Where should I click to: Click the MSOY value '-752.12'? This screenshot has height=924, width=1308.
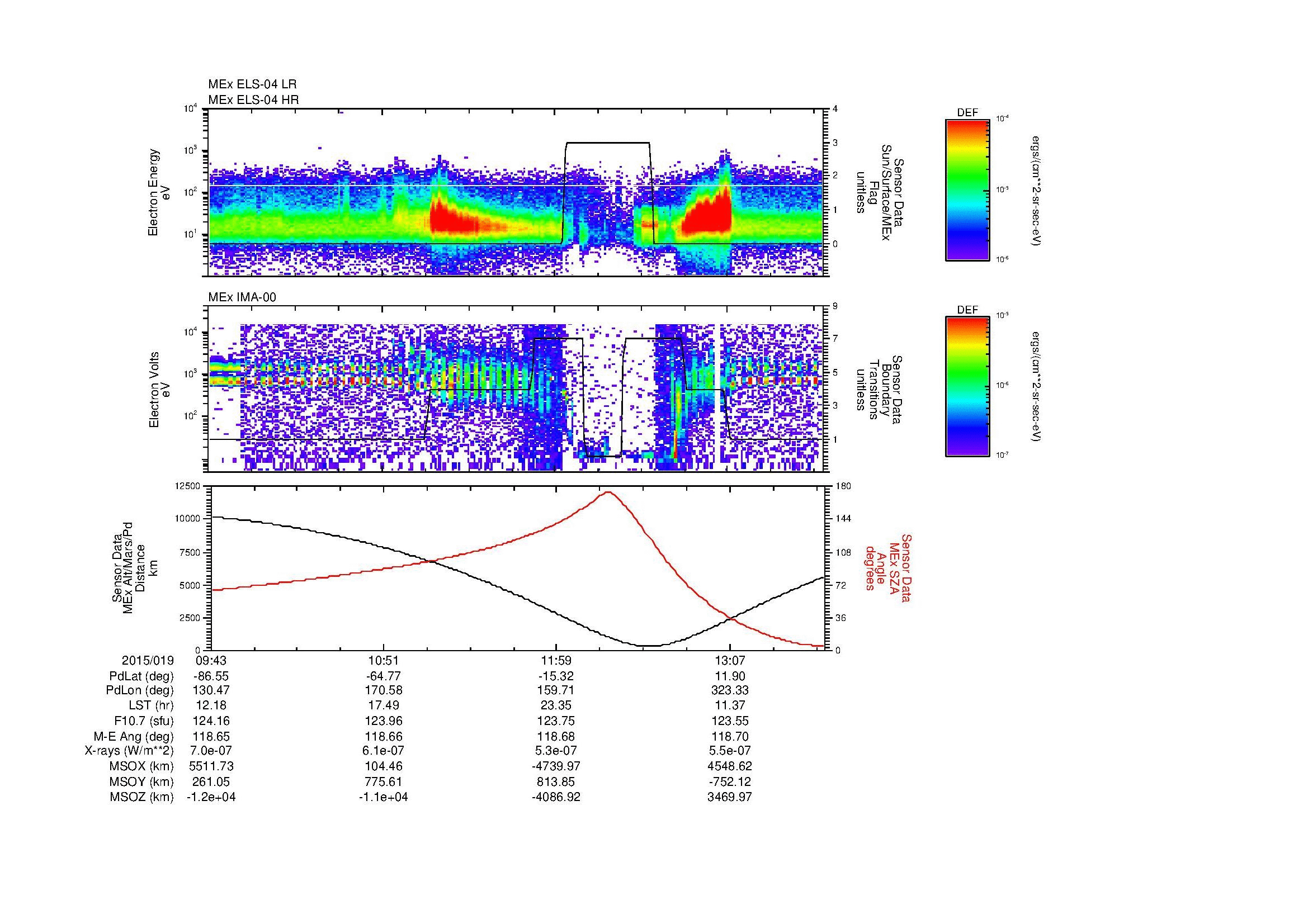click(730, 782)
